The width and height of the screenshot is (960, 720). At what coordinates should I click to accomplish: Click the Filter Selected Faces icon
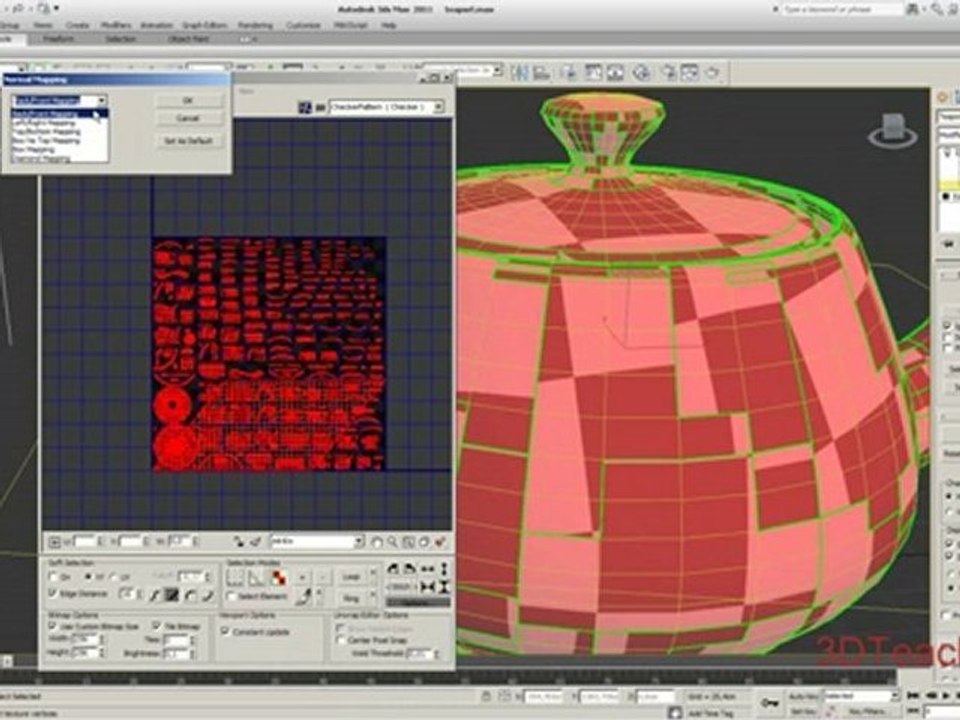[x=256, y=542]
